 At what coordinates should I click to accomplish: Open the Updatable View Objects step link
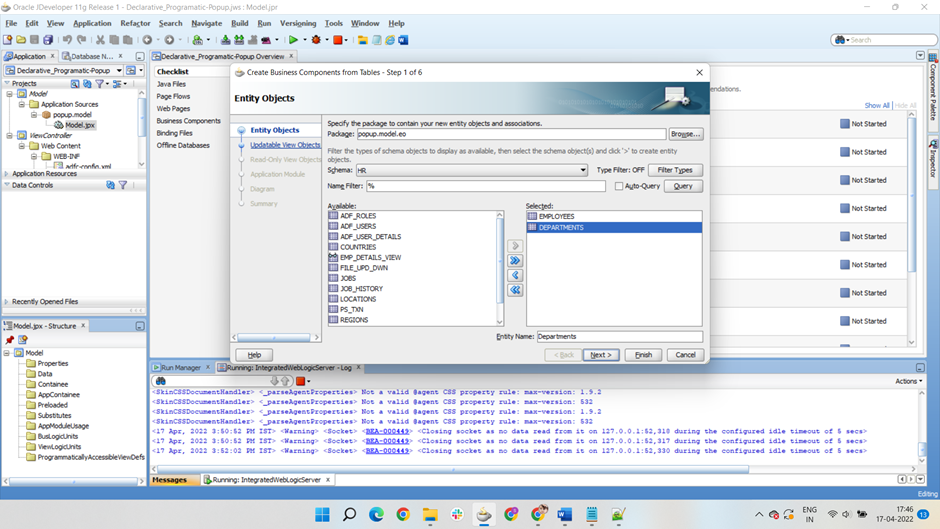pyautogui.click(x=285, y=145)
